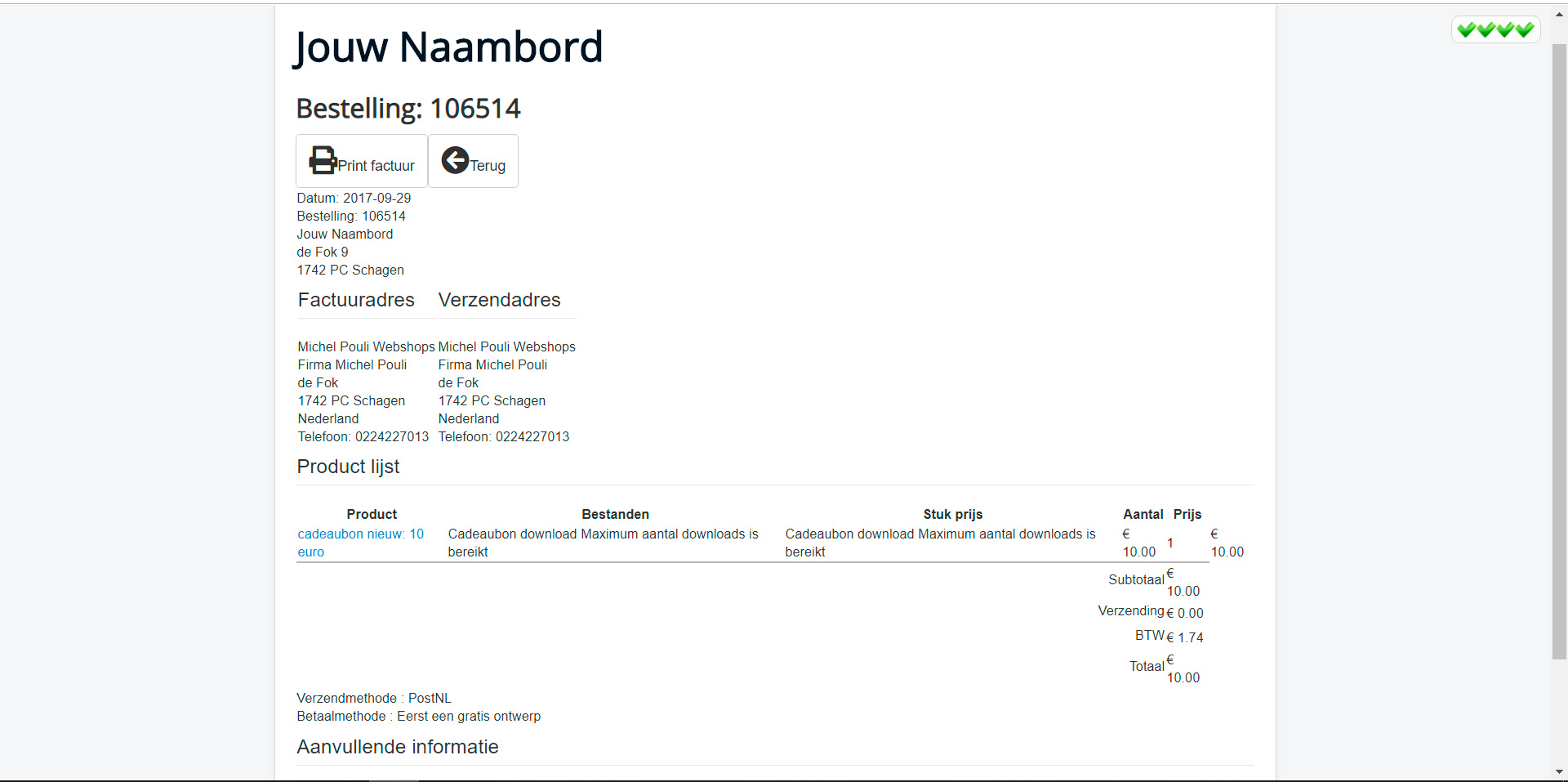The image size is (1568, 782).
Task: Click the BTW label in the order summary
Action: 1149,636
